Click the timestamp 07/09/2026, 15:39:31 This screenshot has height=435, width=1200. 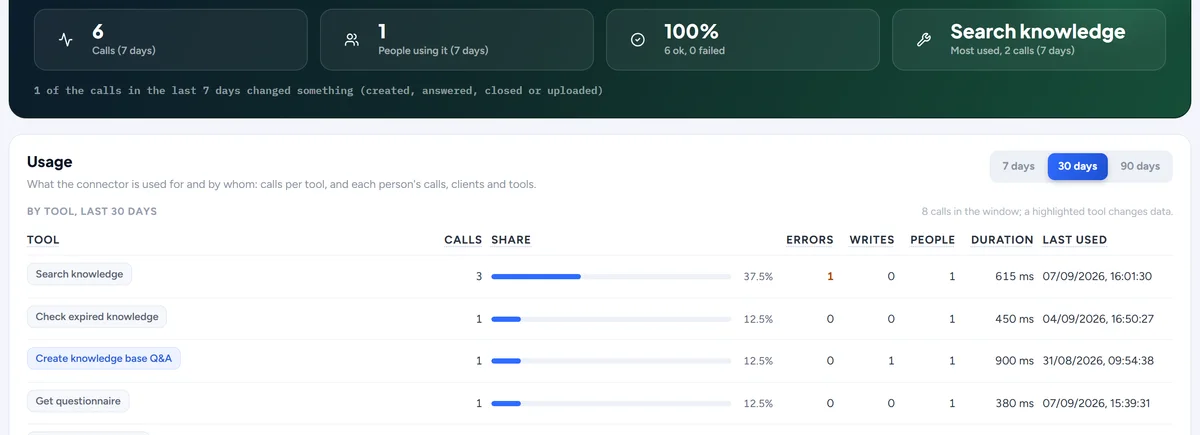point(1097,403)
